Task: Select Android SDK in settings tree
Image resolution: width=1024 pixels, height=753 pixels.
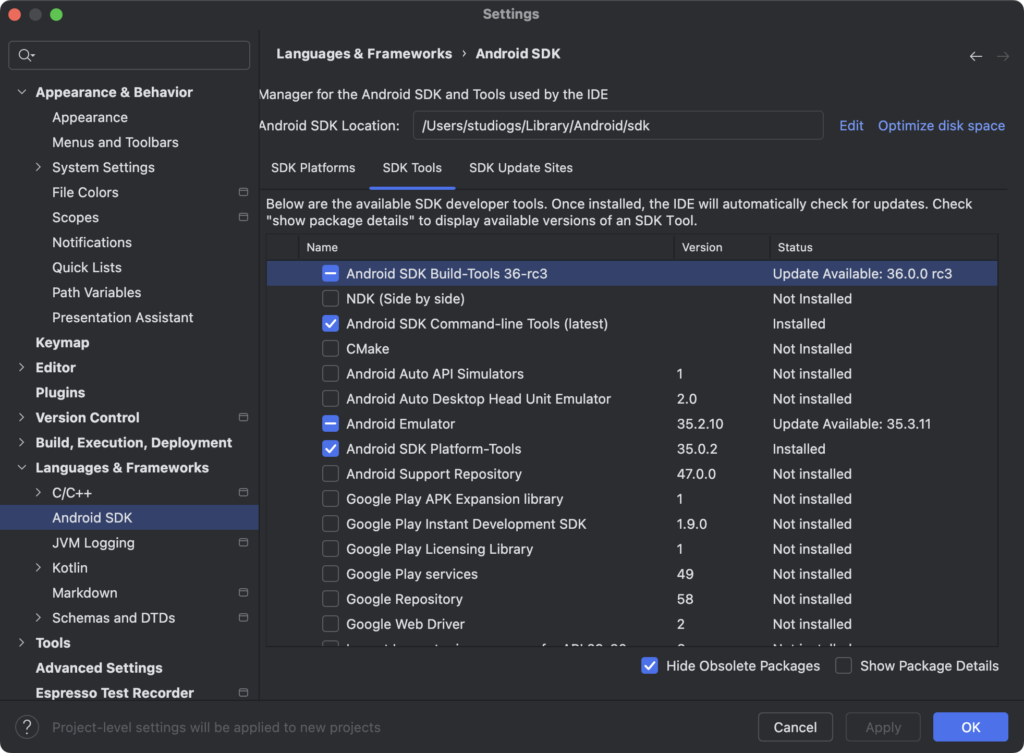Action: (x=129, y=518)
